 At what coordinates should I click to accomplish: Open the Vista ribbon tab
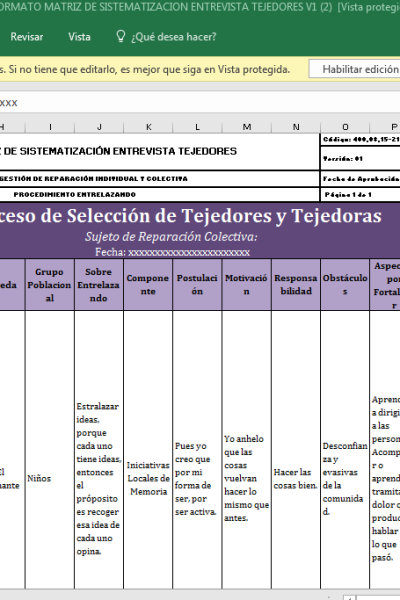(79, 37)
